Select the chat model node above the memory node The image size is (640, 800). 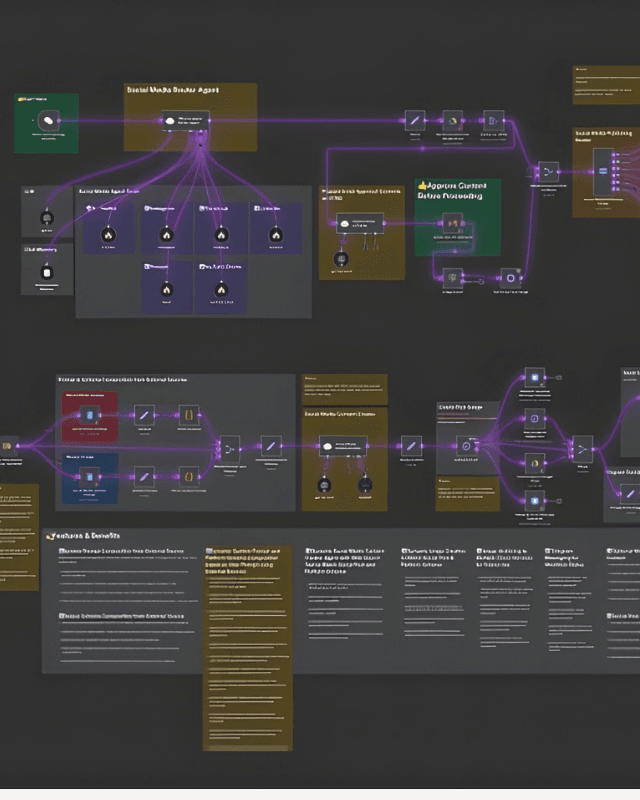tap(46, 217)
